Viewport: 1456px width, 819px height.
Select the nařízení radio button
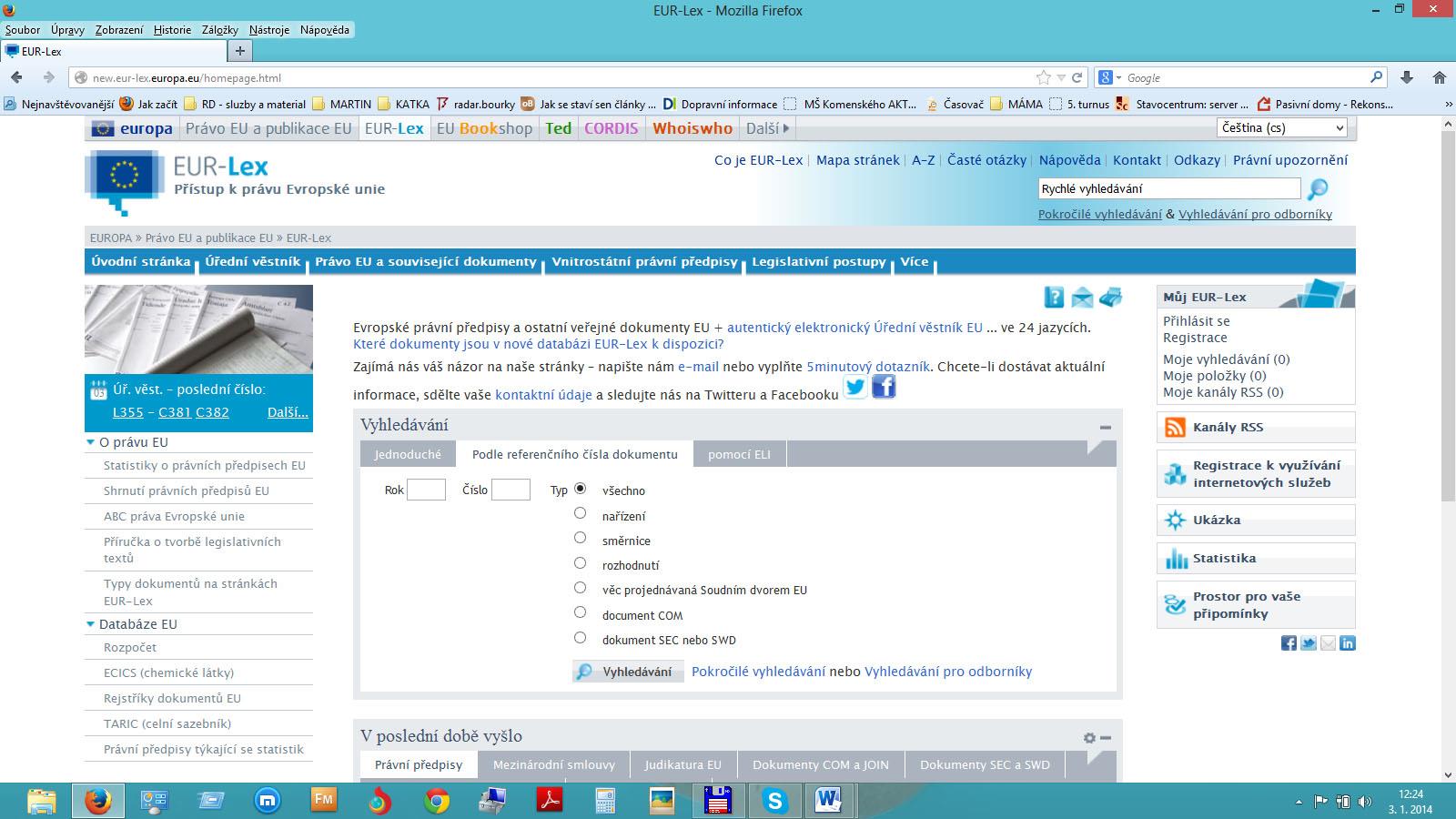click(580, 513)
